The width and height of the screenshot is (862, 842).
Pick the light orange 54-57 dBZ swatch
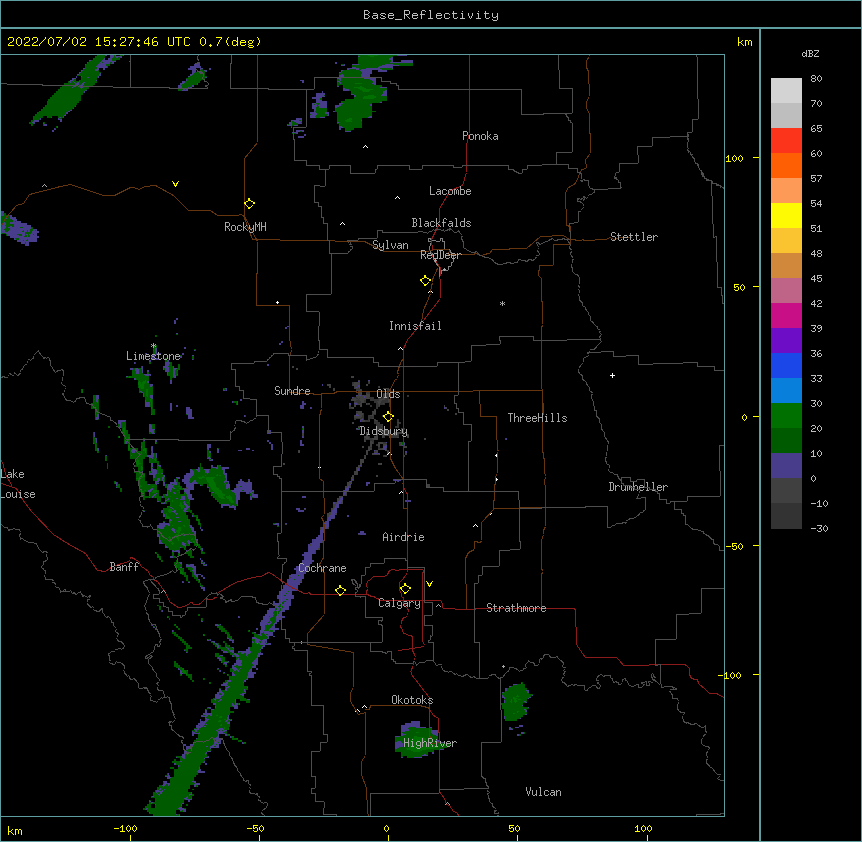coord(786,190)
